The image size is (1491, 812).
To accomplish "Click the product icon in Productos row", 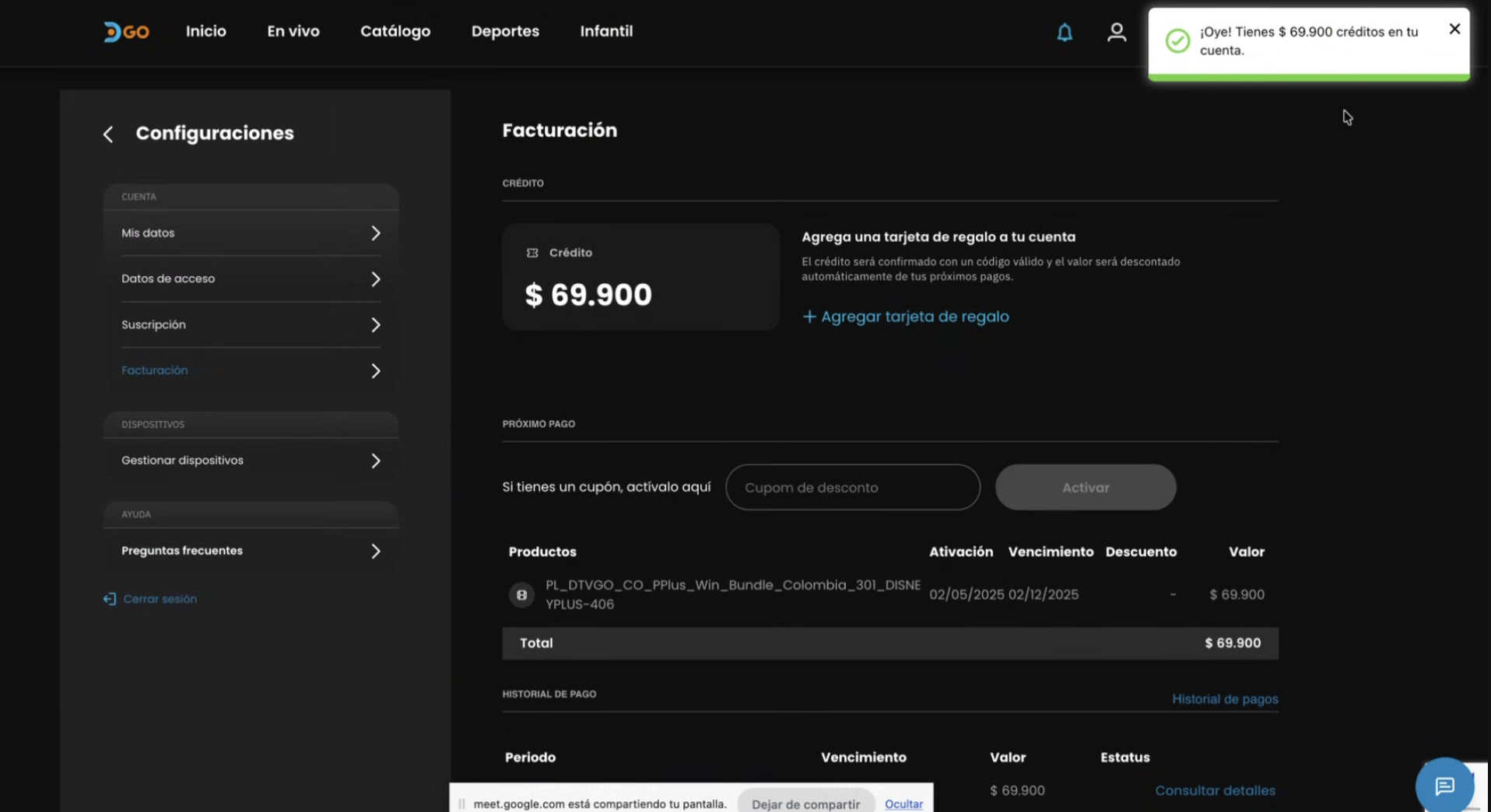I will tap(521, 595).
